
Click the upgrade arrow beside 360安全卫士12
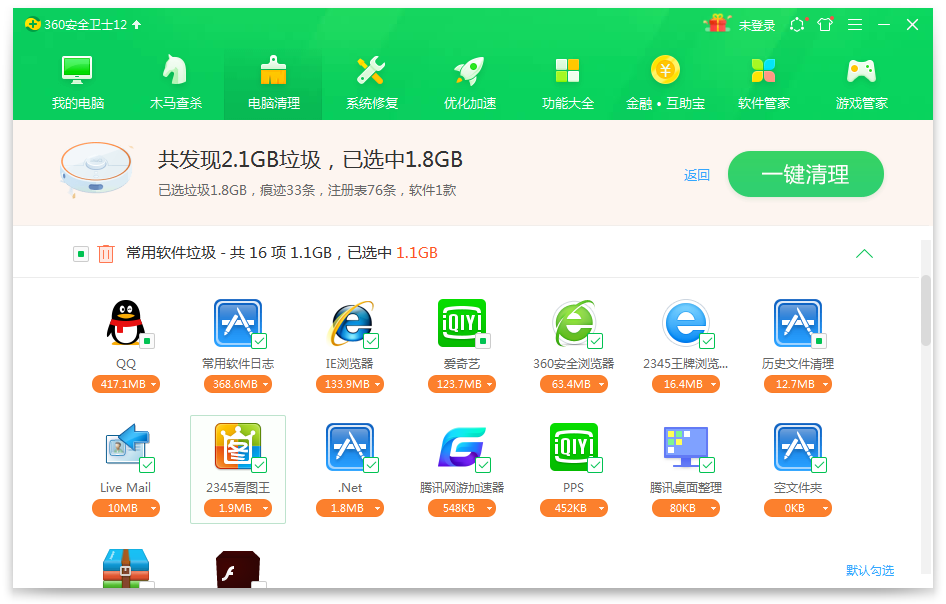click(136, 25)
